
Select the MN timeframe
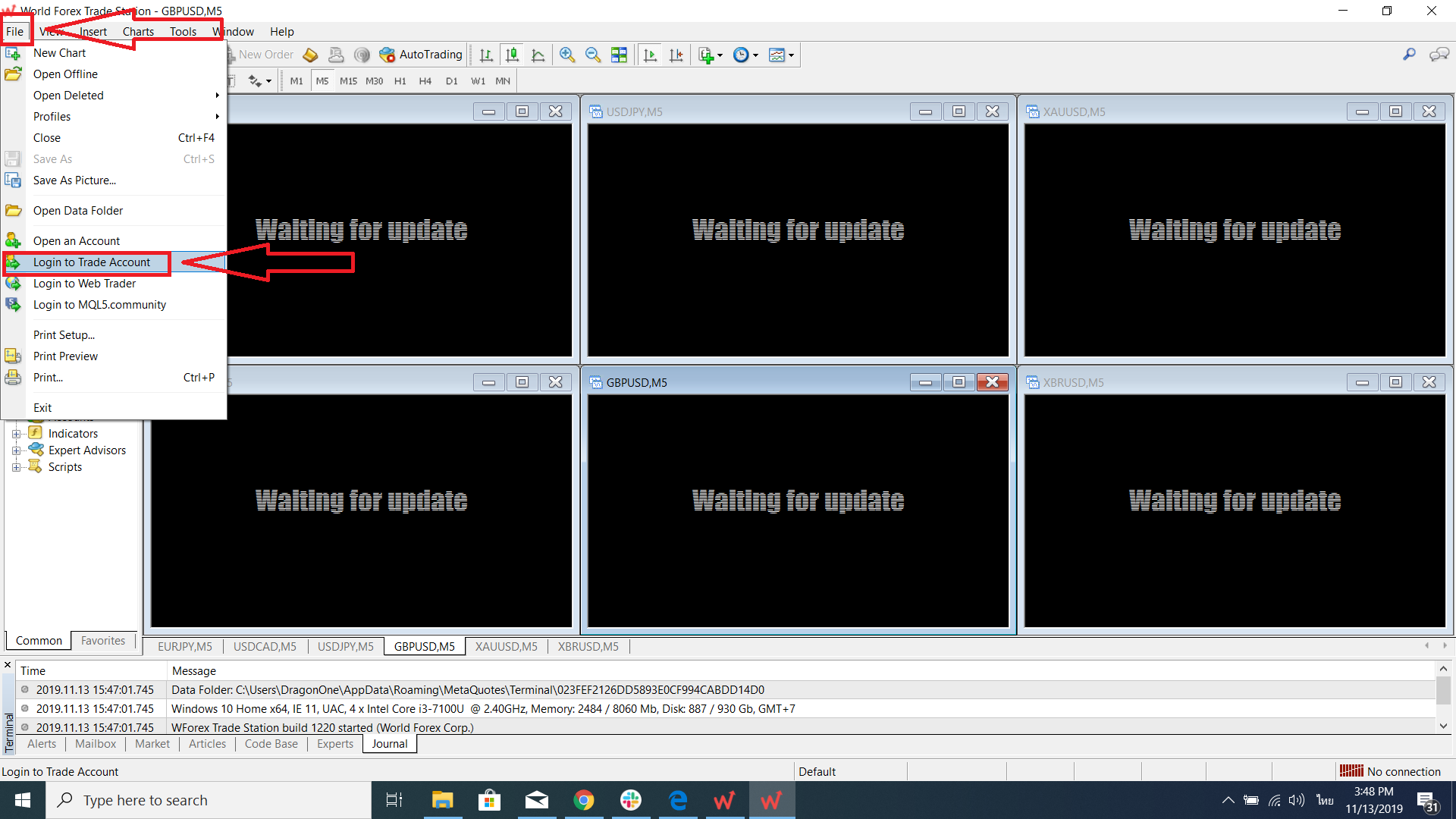click(x=503, y=81)
